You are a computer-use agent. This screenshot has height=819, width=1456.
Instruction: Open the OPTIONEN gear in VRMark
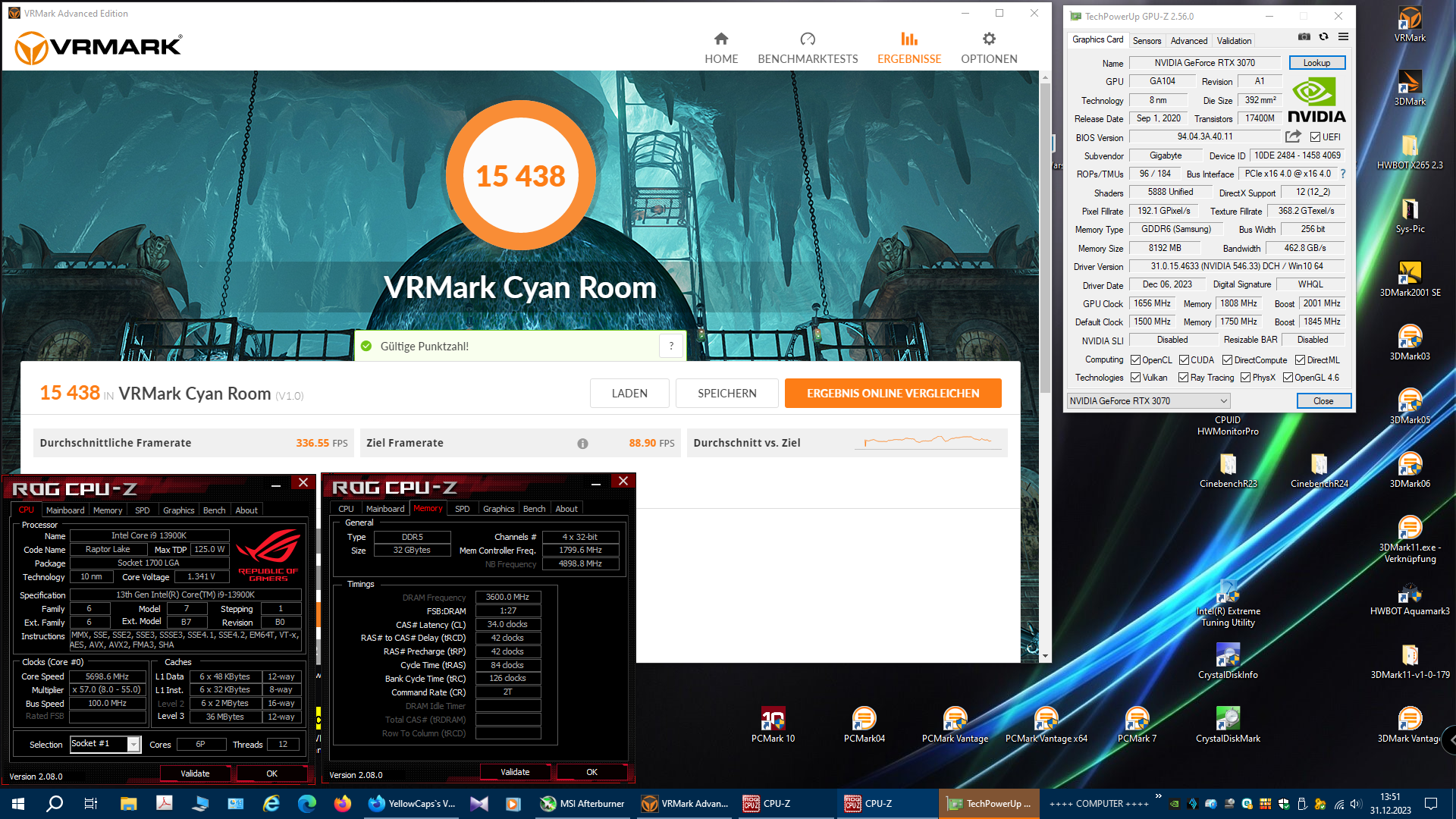coord(989,48)
